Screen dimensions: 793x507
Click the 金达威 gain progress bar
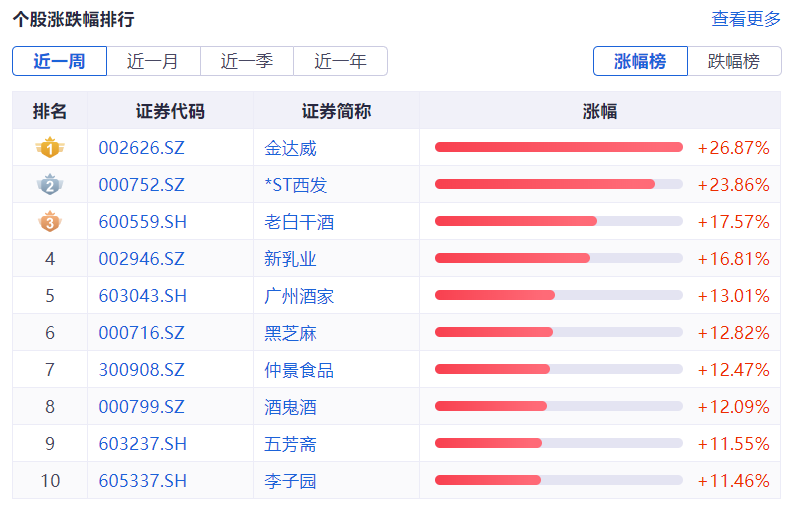tap(558, 148)
